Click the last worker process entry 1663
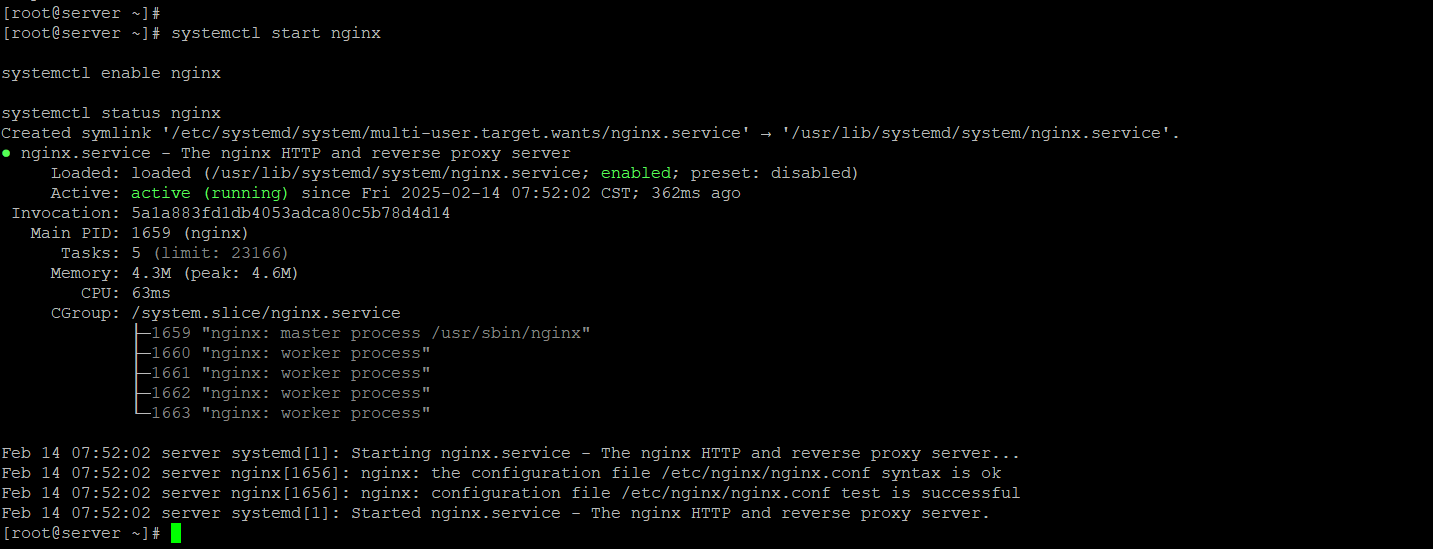Screen dimensions: 1433x549 [x=281, y=413]
